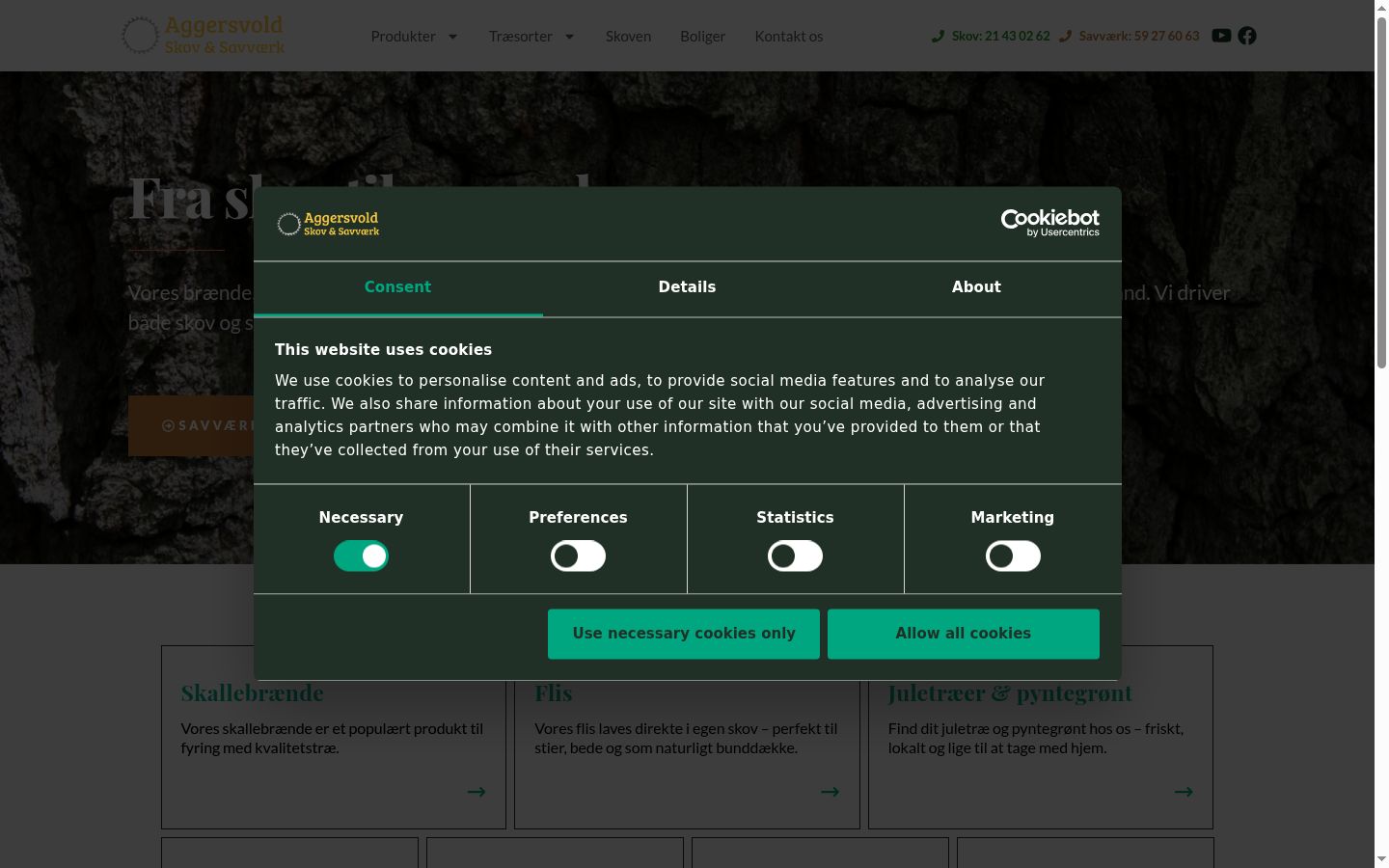This screenshot has height=868, width=1389.
Task: Switch to the About tab
Action: [977, 288]
